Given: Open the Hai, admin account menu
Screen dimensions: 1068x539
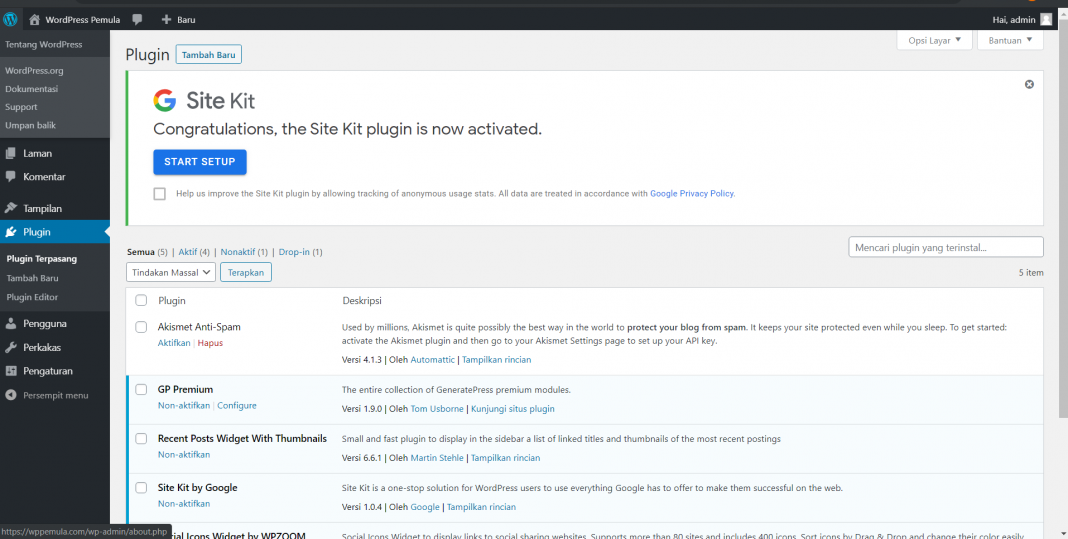Looking at the screenshot, I should coord(1022,20).
